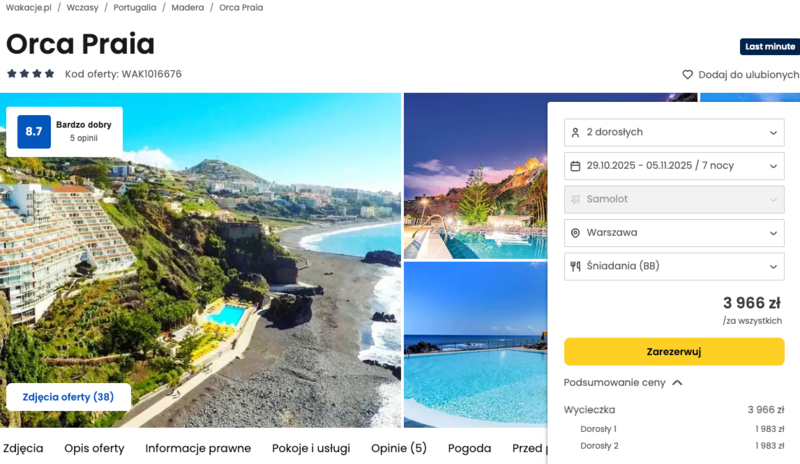Follow the Madera breadcrumb link

(187, 7)
